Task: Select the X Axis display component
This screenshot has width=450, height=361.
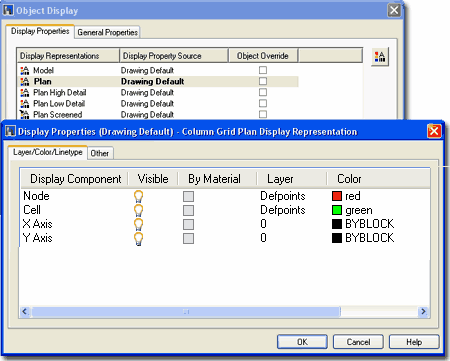Action: tap(37, 224)
